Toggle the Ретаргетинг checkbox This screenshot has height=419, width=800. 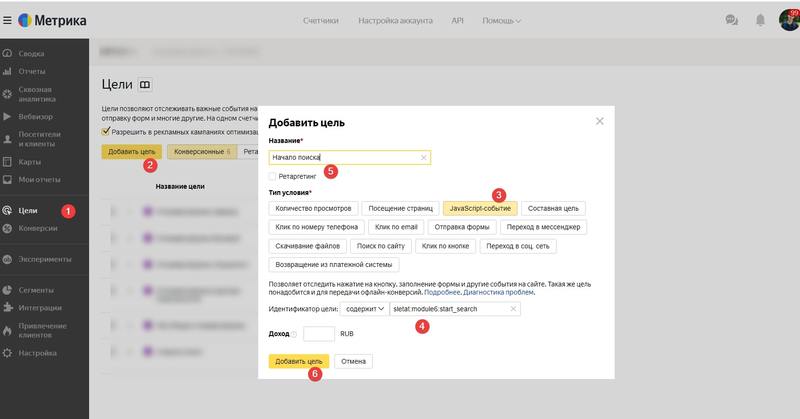272,177
